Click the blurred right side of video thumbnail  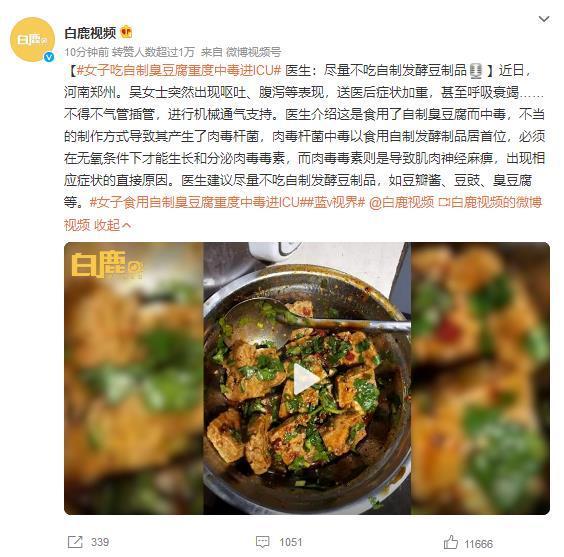tap(480, 378)
